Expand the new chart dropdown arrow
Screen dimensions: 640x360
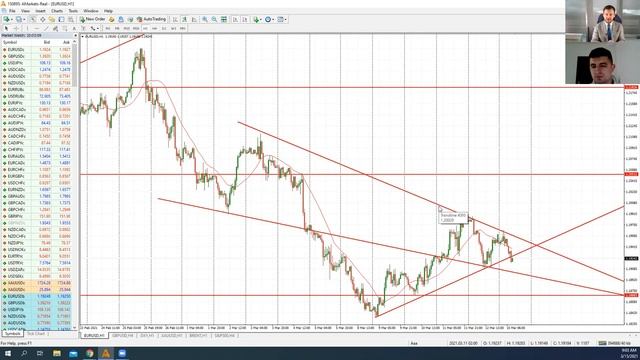(12, 19)
